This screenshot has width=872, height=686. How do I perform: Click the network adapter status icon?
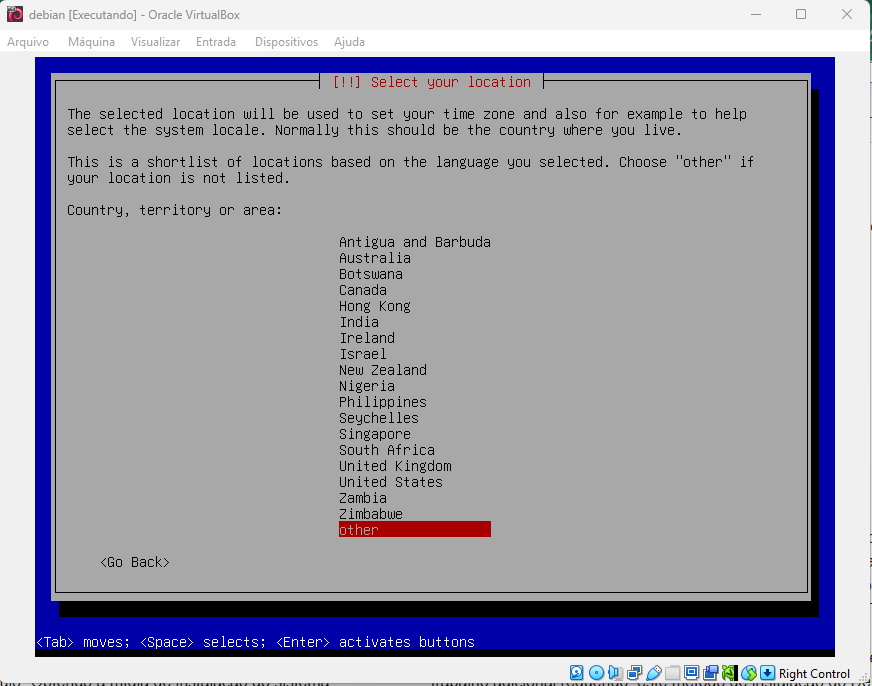[x=635, y=673]
